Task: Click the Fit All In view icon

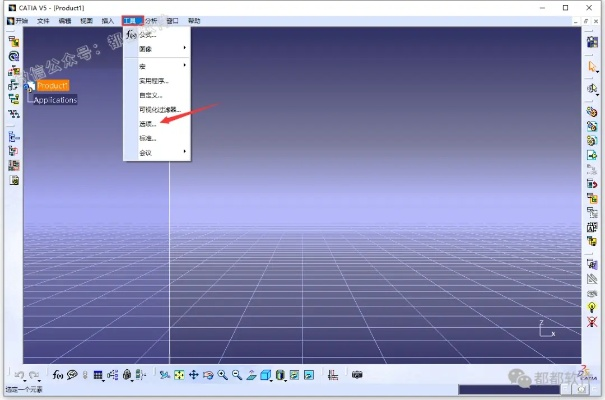Action: pyautogui.click(x=179, y=375)
